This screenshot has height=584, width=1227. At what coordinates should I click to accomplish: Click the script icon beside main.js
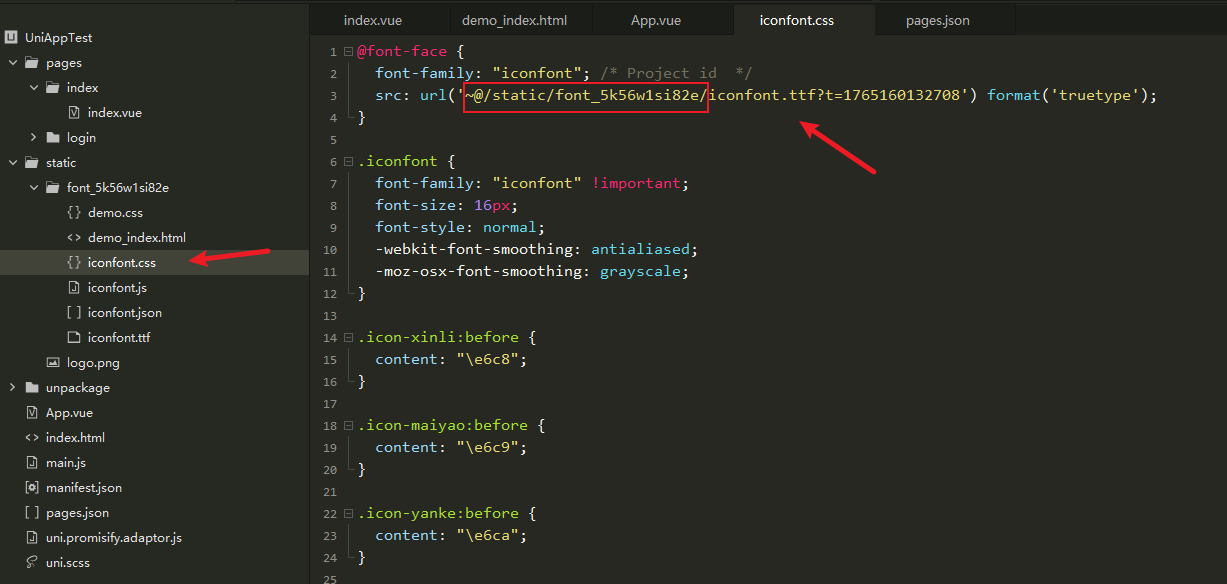pyautogui.click(x=32, y=462)
